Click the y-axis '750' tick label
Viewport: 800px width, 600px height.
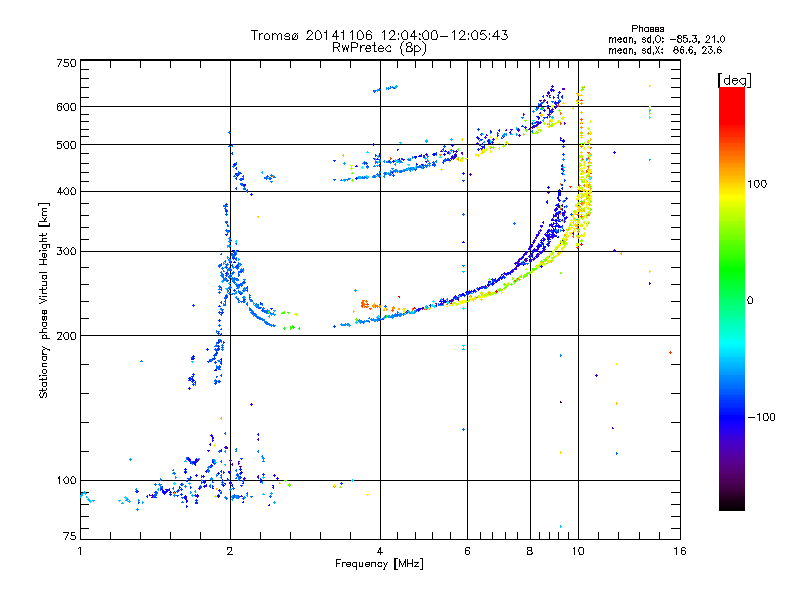point(66,63)
